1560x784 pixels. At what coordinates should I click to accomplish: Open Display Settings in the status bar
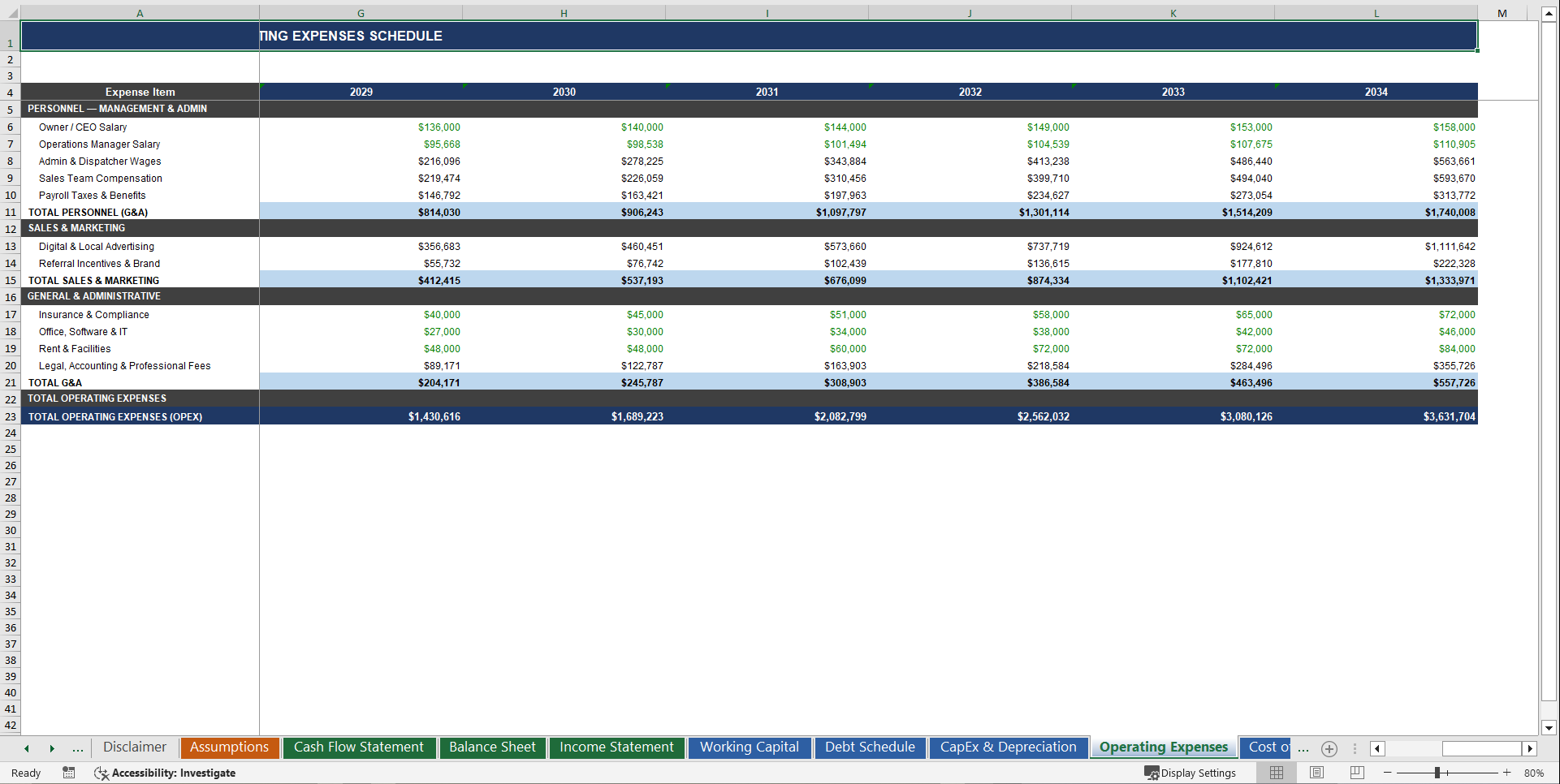click(x=1191, y=773)
